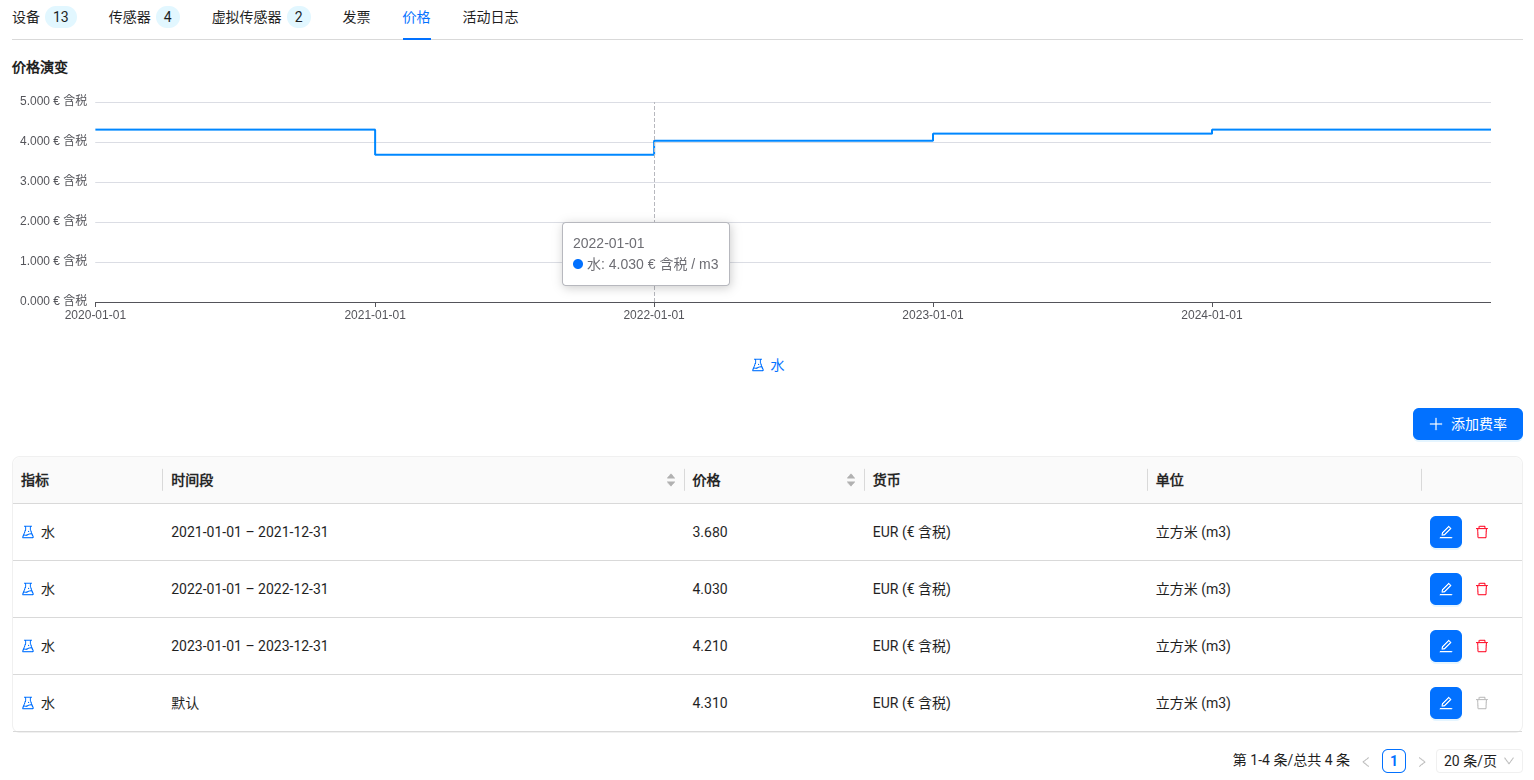The height and width of the screenshot is (780, 1534).
Task: Click water flask icon in the 4.210 row
Action: (28, 646)
